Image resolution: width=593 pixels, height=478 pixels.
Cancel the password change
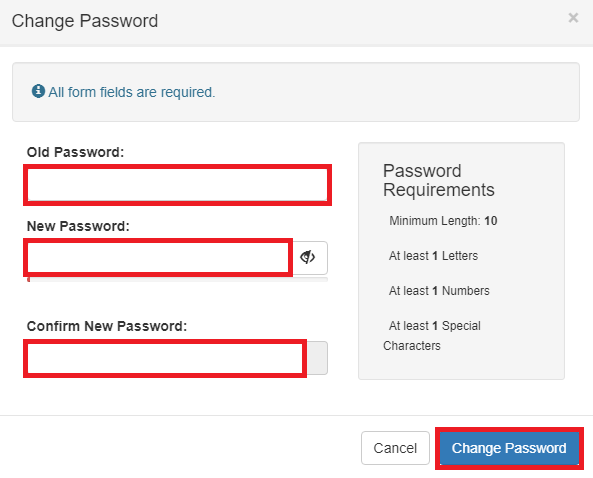[x=395, y=448]
